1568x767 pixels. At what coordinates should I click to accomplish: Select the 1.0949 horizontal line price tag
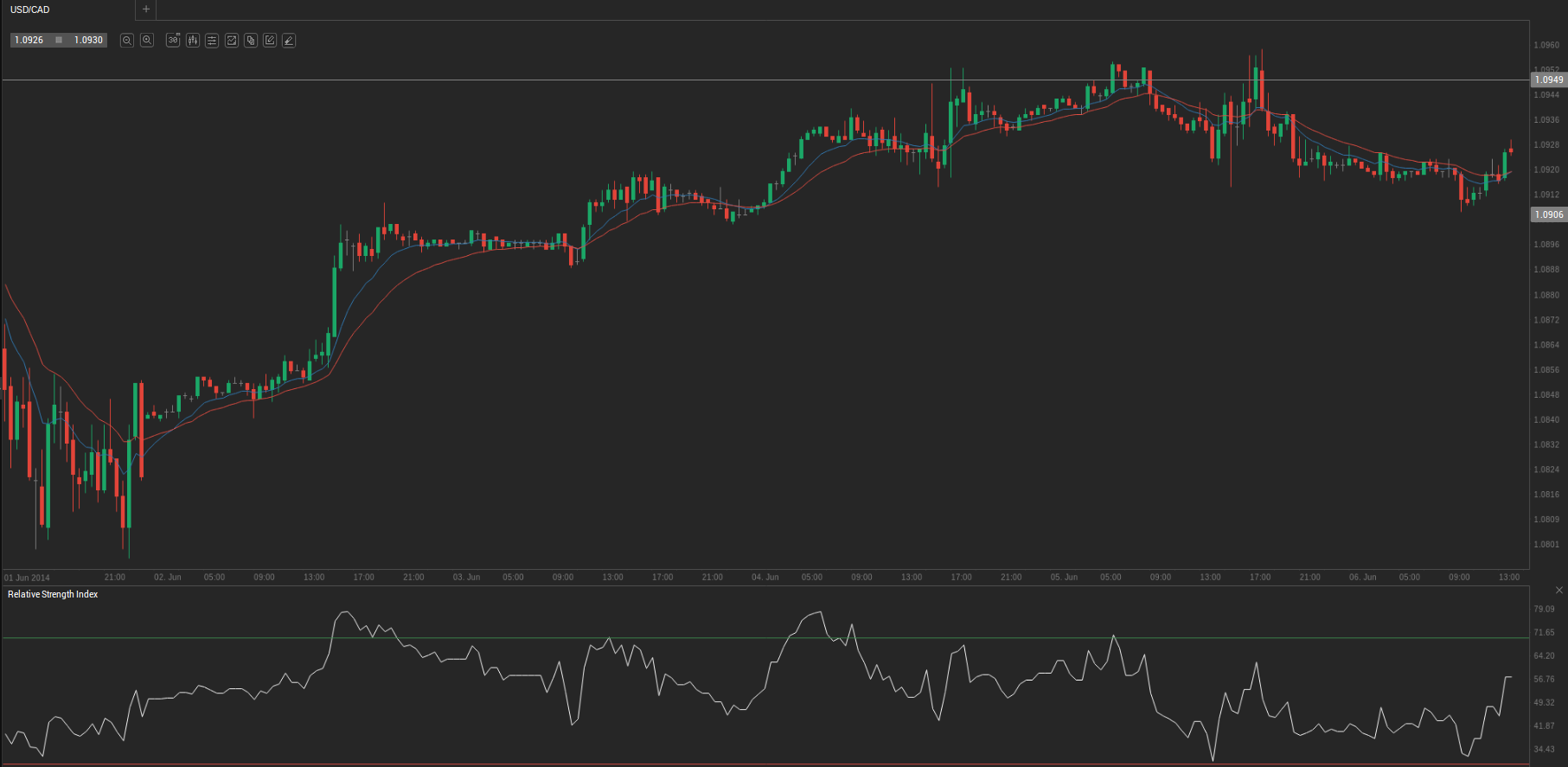[1548, 80]
